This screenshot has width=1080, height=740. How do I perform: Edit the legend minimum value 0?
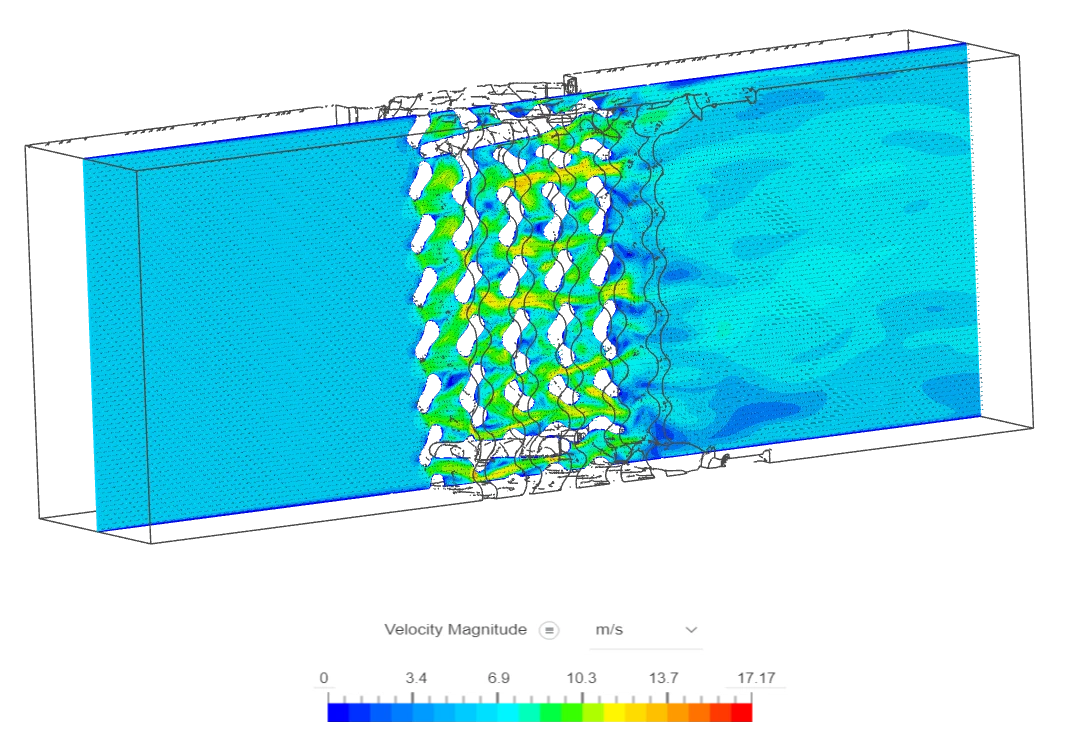pos(324,678)
